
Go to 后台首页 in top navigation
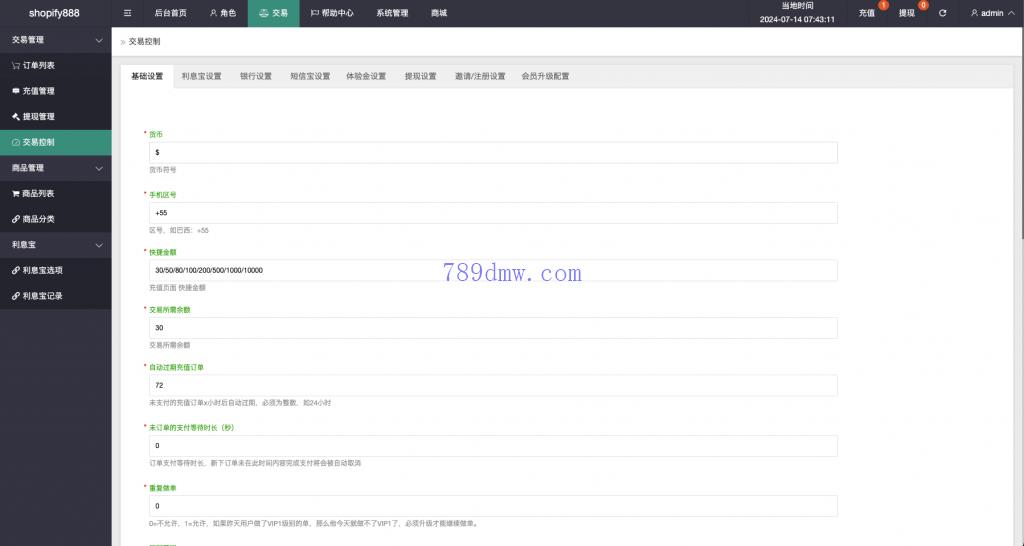(170, 13)
